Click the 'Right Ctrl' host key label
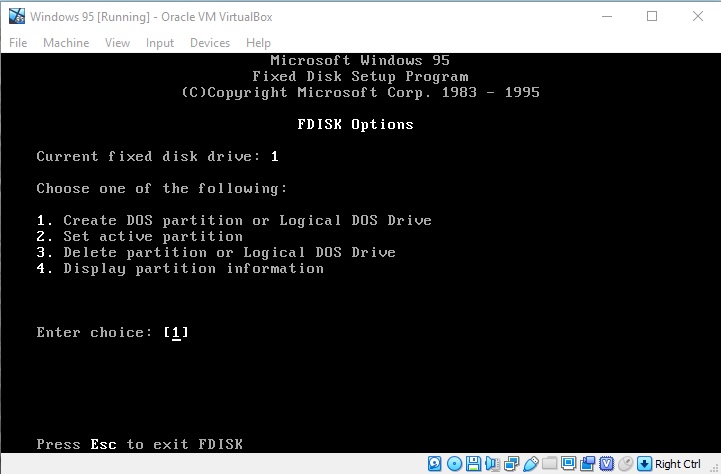The height and width of the screenshot is (474, 721). pyautogui.click(x=677, y=464)
